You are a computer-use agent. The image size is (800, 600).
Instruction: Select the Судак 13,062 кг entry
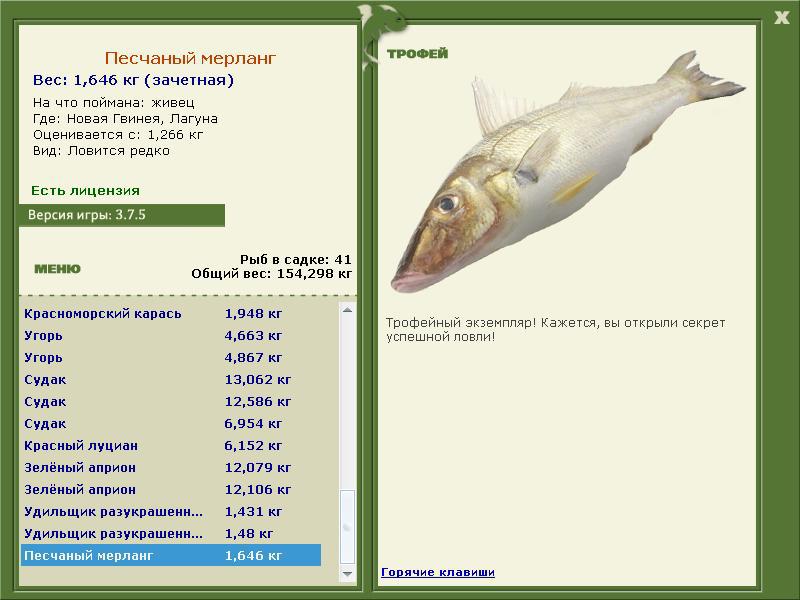tap(171, 380)
